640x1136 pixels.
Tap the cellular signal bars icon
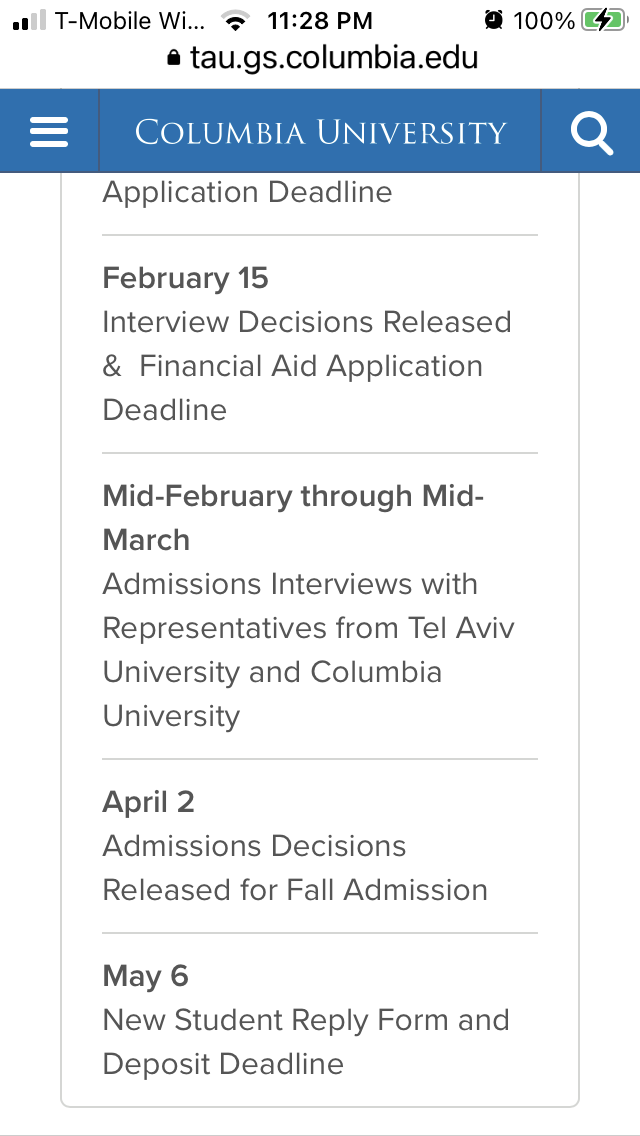tap(30, 20)
